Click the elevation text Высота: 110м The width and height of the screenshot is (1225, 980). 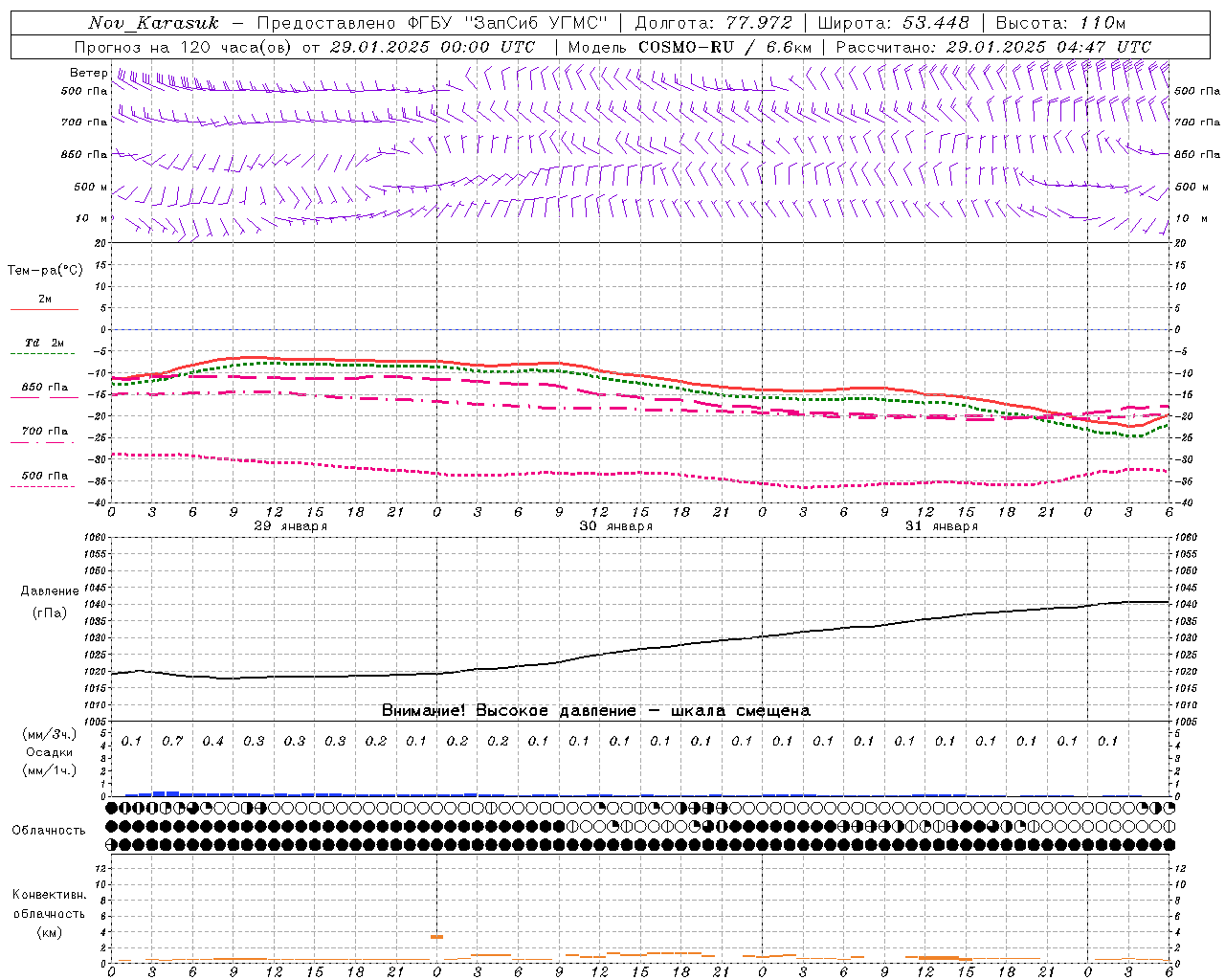[x=1060, y=23]
